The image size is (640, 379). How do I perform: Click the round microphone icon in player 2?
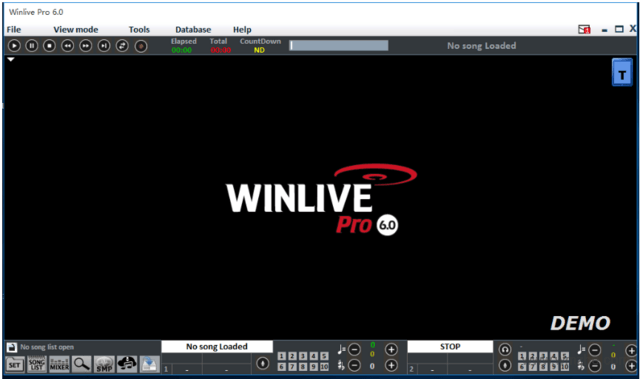coord(505,365)
